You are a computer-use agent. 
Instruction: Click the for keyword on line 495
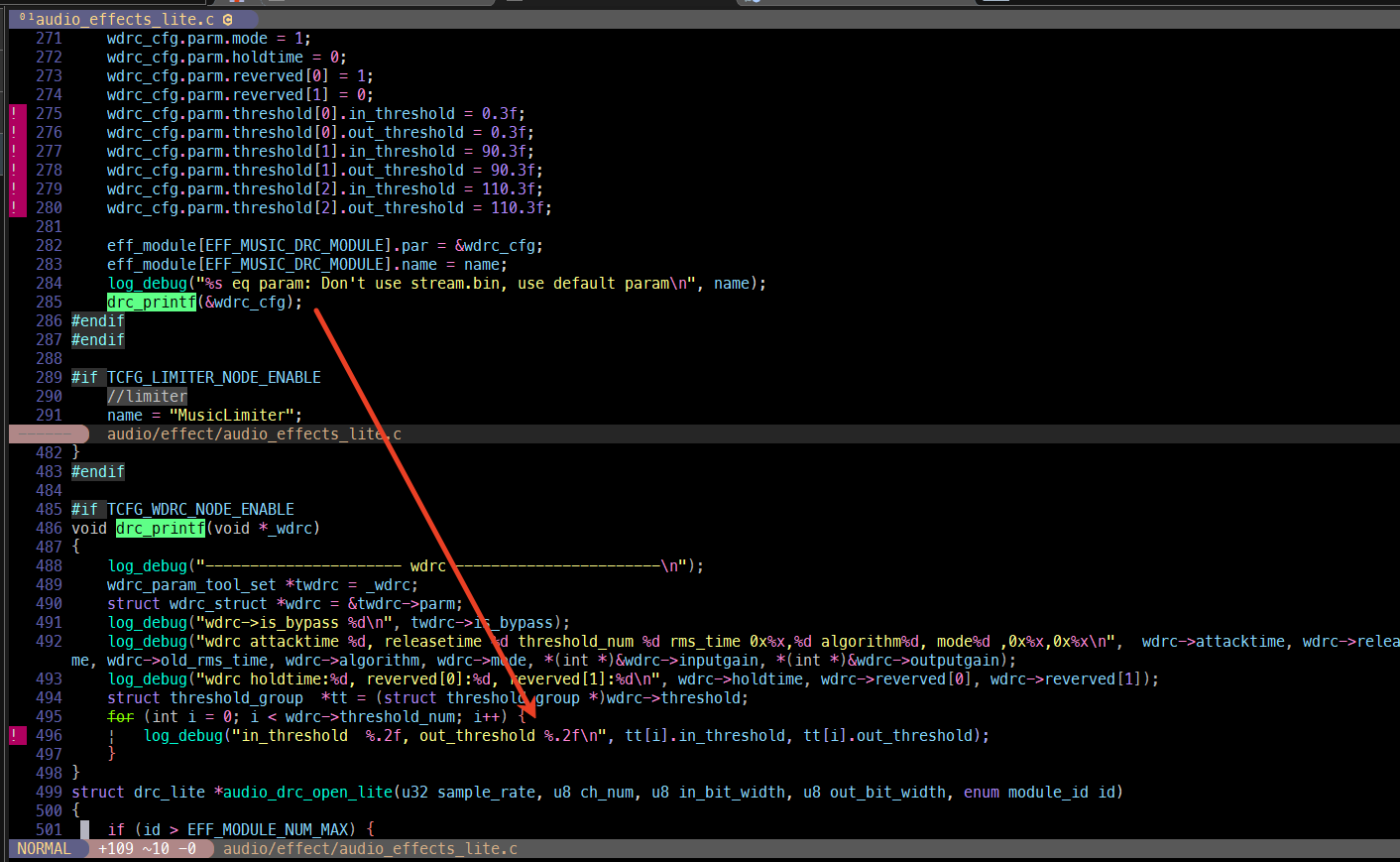[x=120, y=717]
